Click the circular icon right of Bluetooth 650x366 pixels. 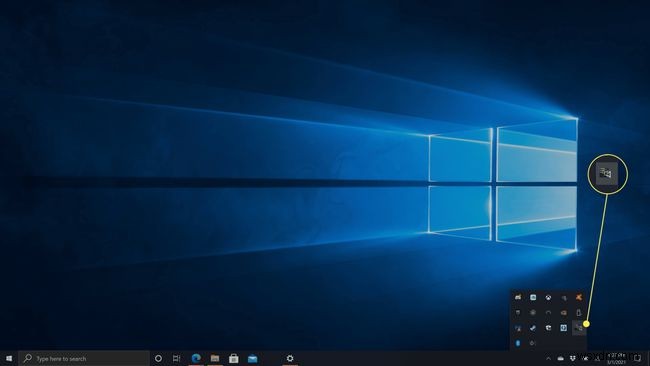tap(533, 343)
